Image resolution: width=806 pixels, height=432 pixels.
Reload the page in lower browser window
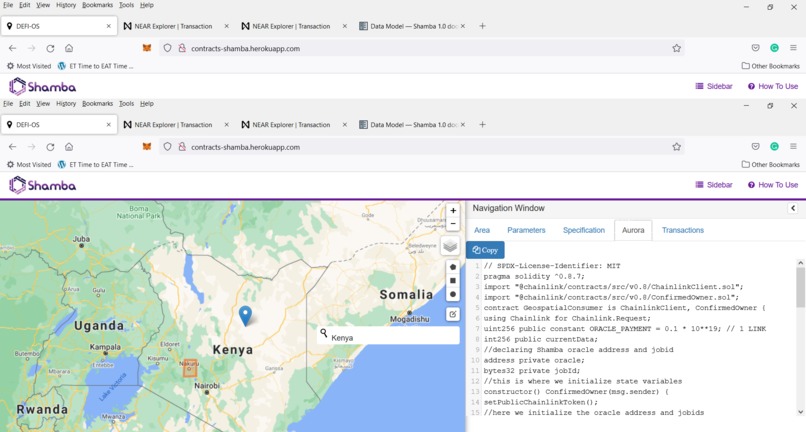pyautogui.click(x=50, y=147)
